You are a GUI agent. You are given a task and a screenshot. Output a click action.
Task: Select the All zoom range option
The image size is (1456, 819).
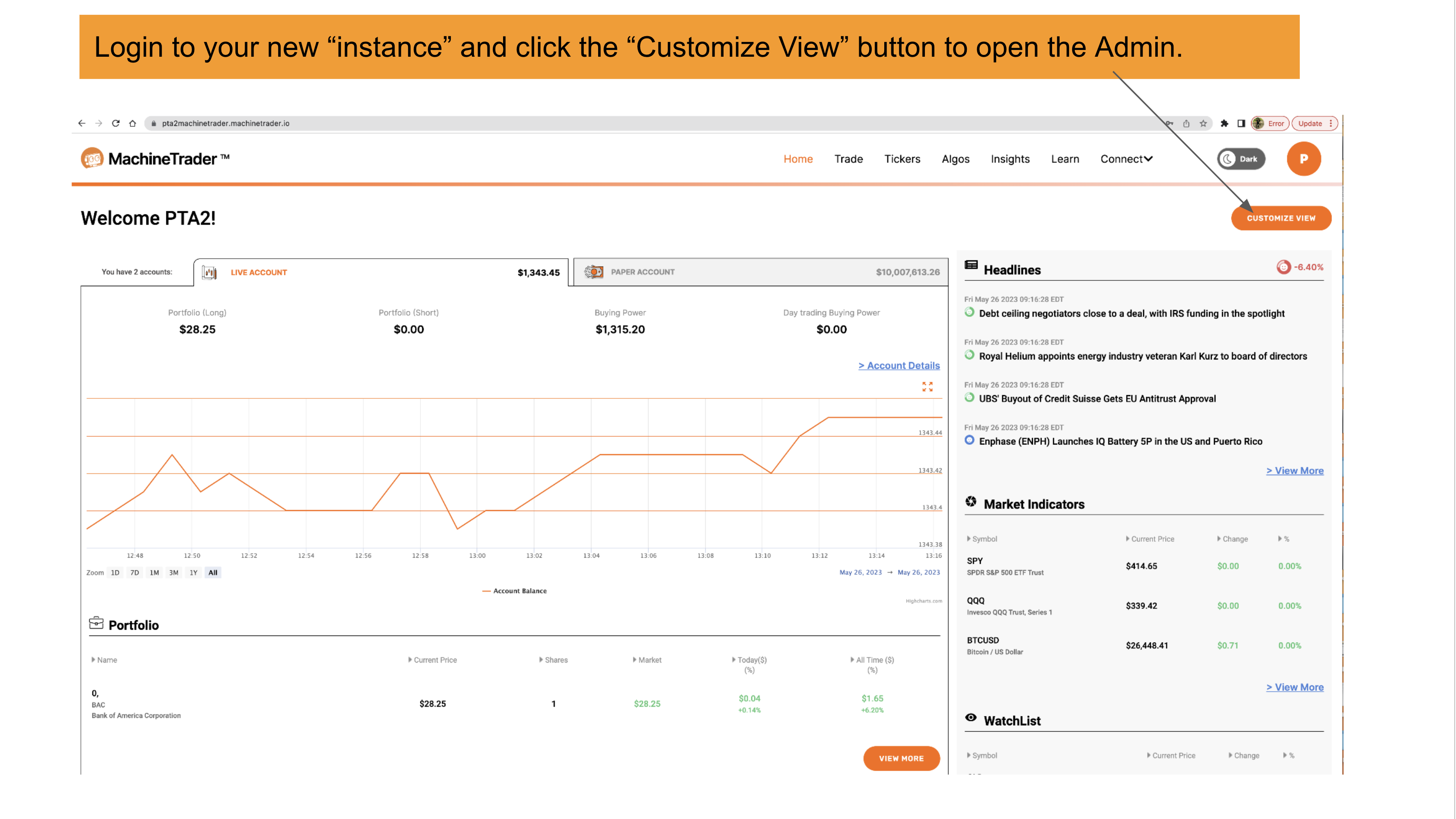coord(212,572)
